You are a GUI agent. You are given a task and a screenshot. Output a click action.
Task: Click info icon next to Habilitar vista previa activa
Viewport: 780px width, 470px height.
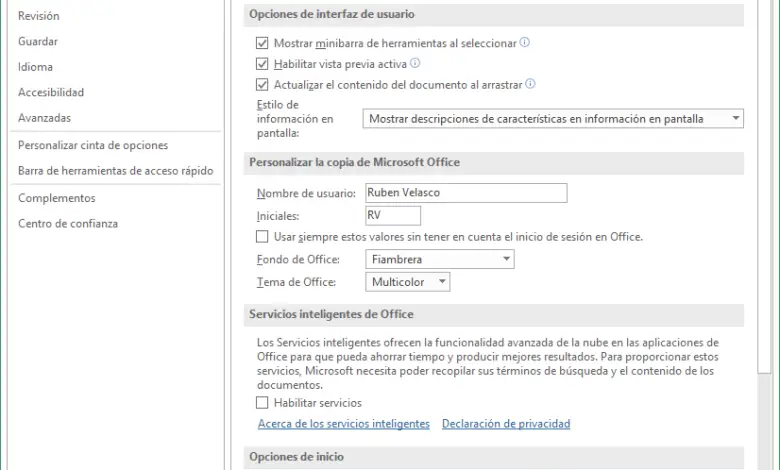(415, 63)
